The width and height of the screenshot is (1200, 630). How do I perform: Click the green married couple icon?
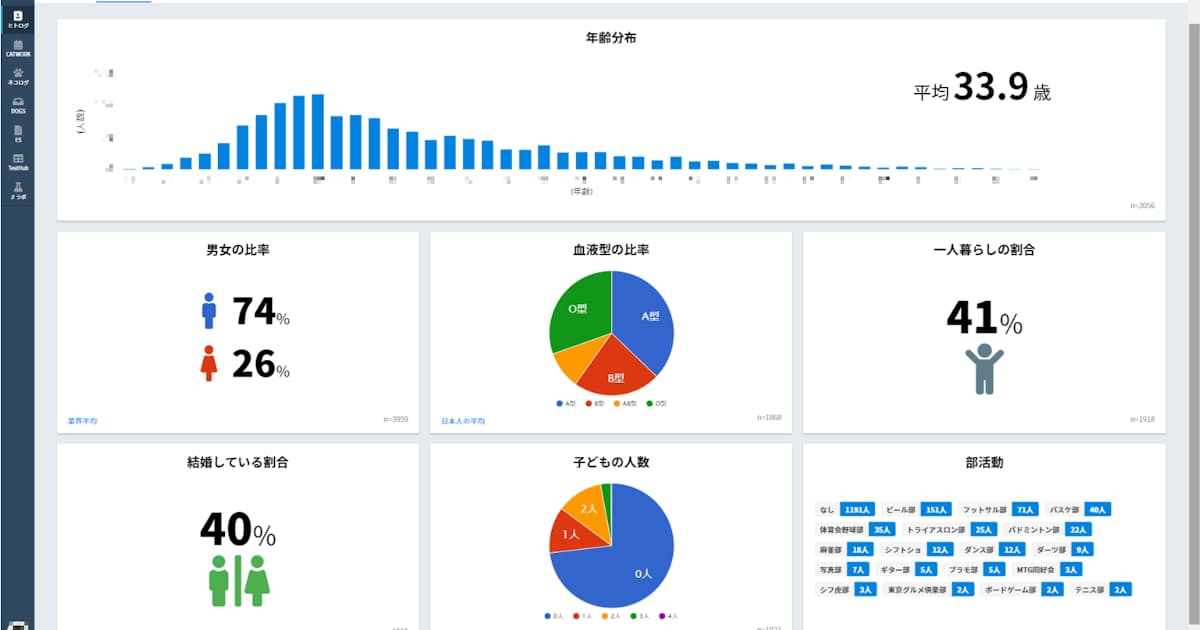pos(238,581)
